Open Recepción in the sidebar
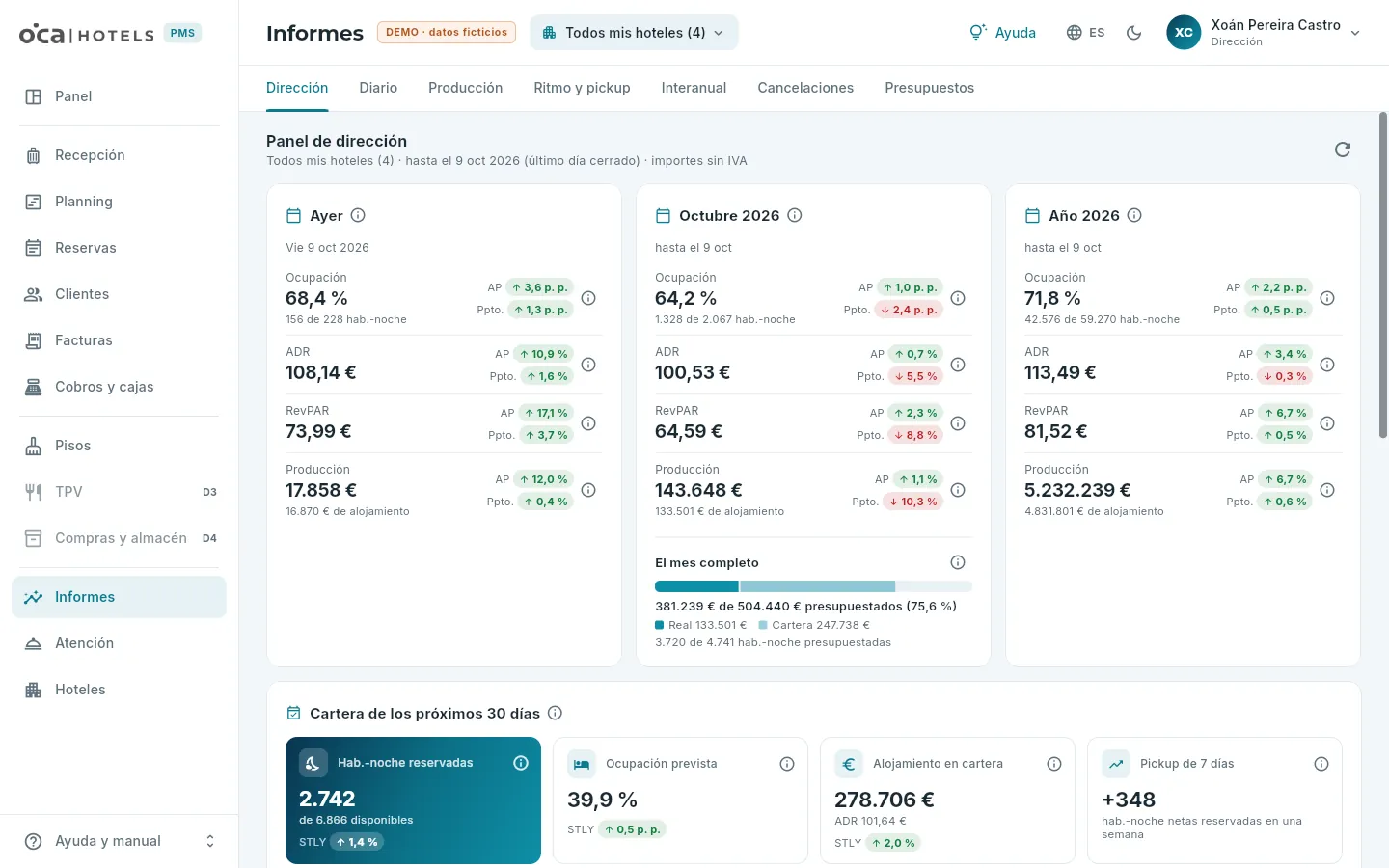 coord(119,155)
